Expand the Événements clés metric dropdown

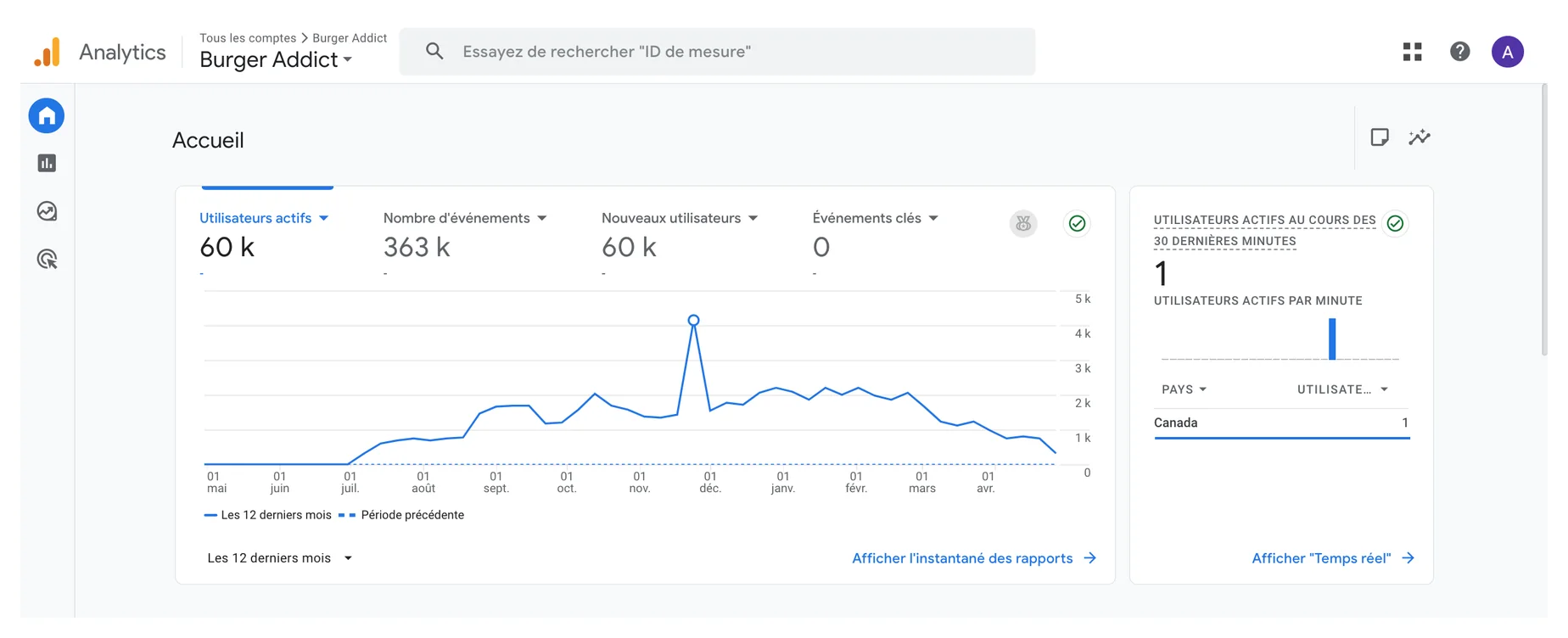click(x=933, y=219)
